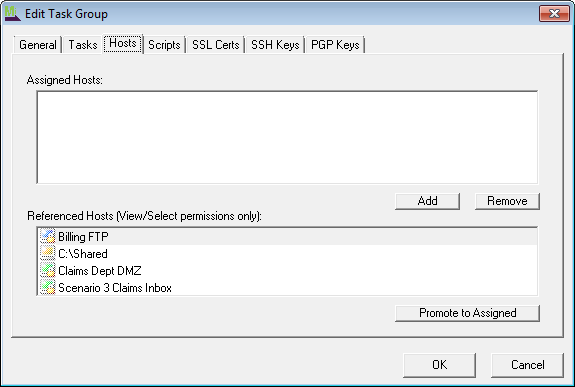Click inside the empty Assigned Hosts list
Viewport: 575px width, 387px height.
pos(288,137)
